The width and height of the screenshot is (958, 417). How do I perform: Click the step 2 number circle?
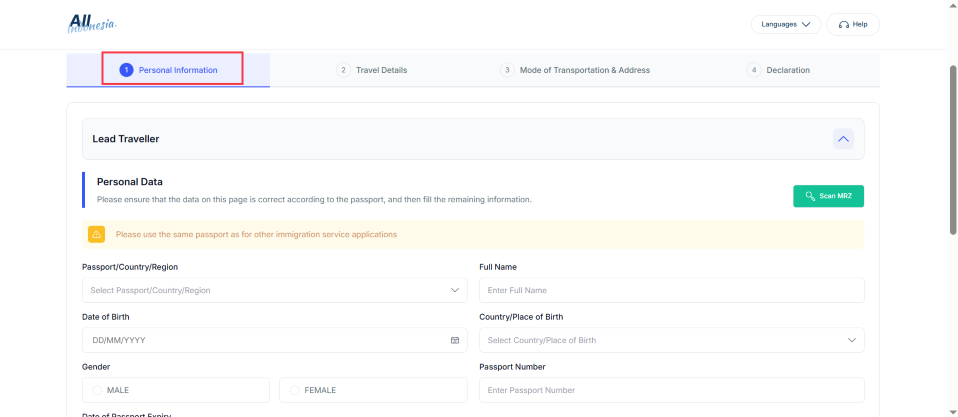343,70
